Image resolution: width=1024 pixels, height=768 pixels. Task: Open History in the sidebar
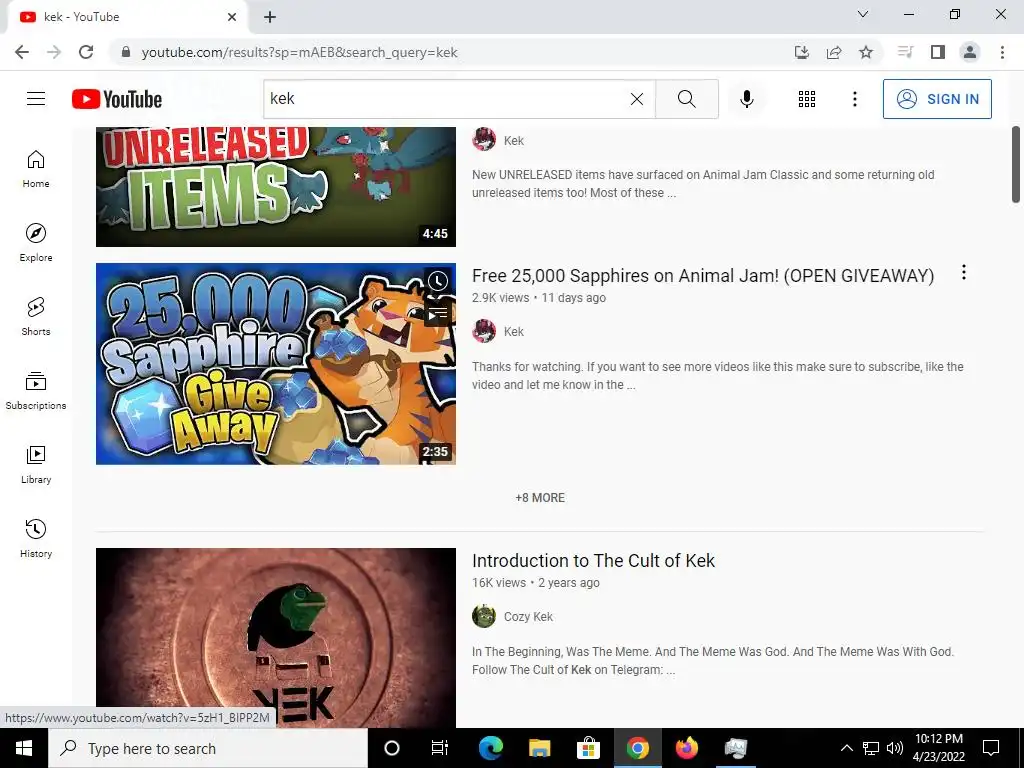pos(36,538)
